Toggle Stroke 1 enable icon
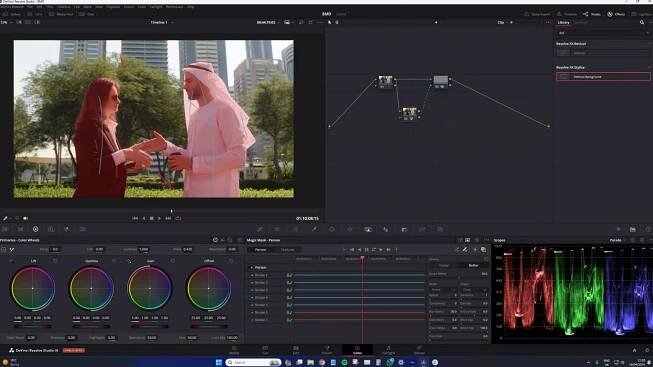Image resolution: width=653 pixels, height=367 pixels. (289, 275)
